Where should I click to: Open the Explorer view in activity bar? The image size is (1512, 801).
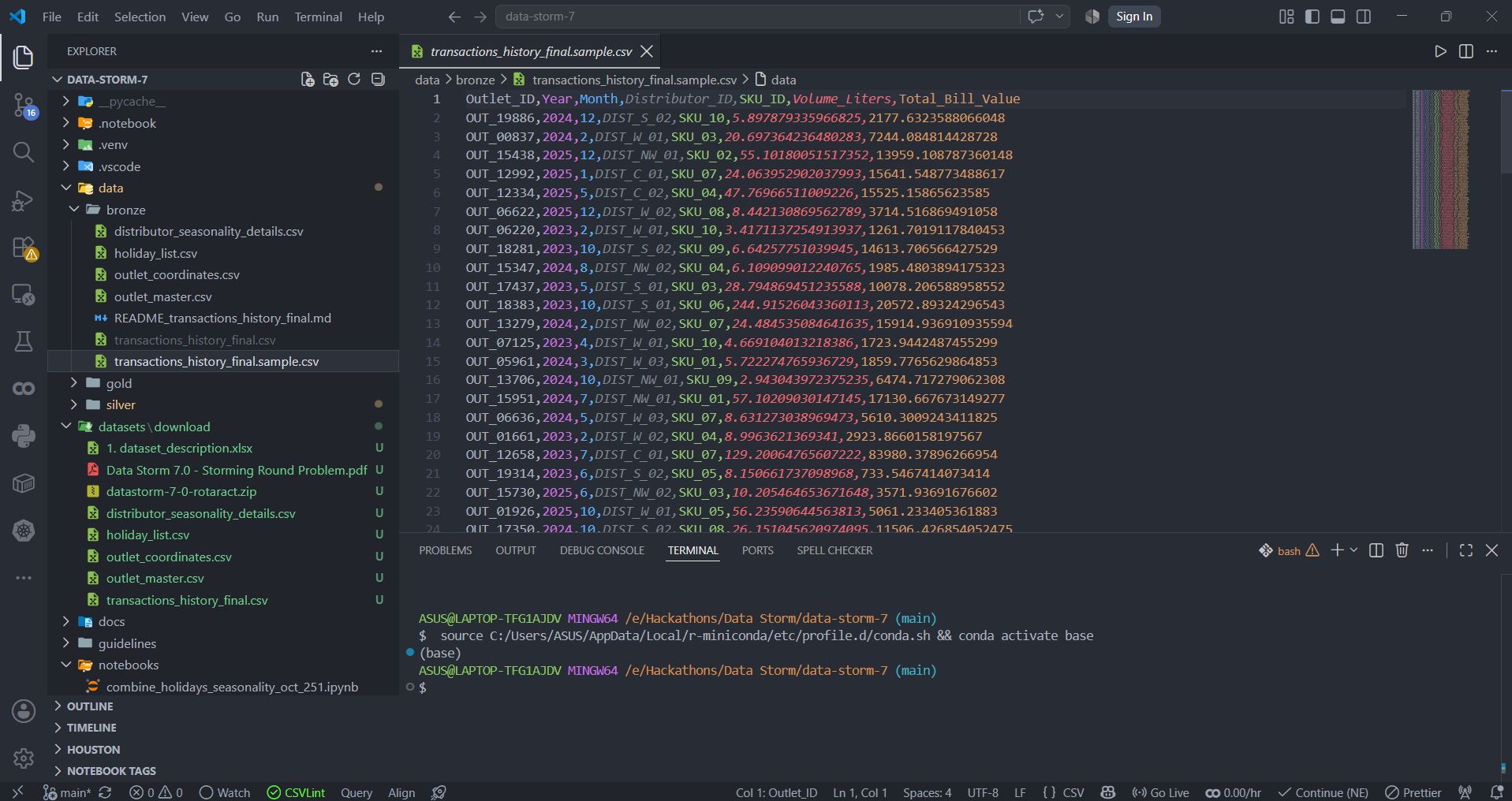coord(24,57)
